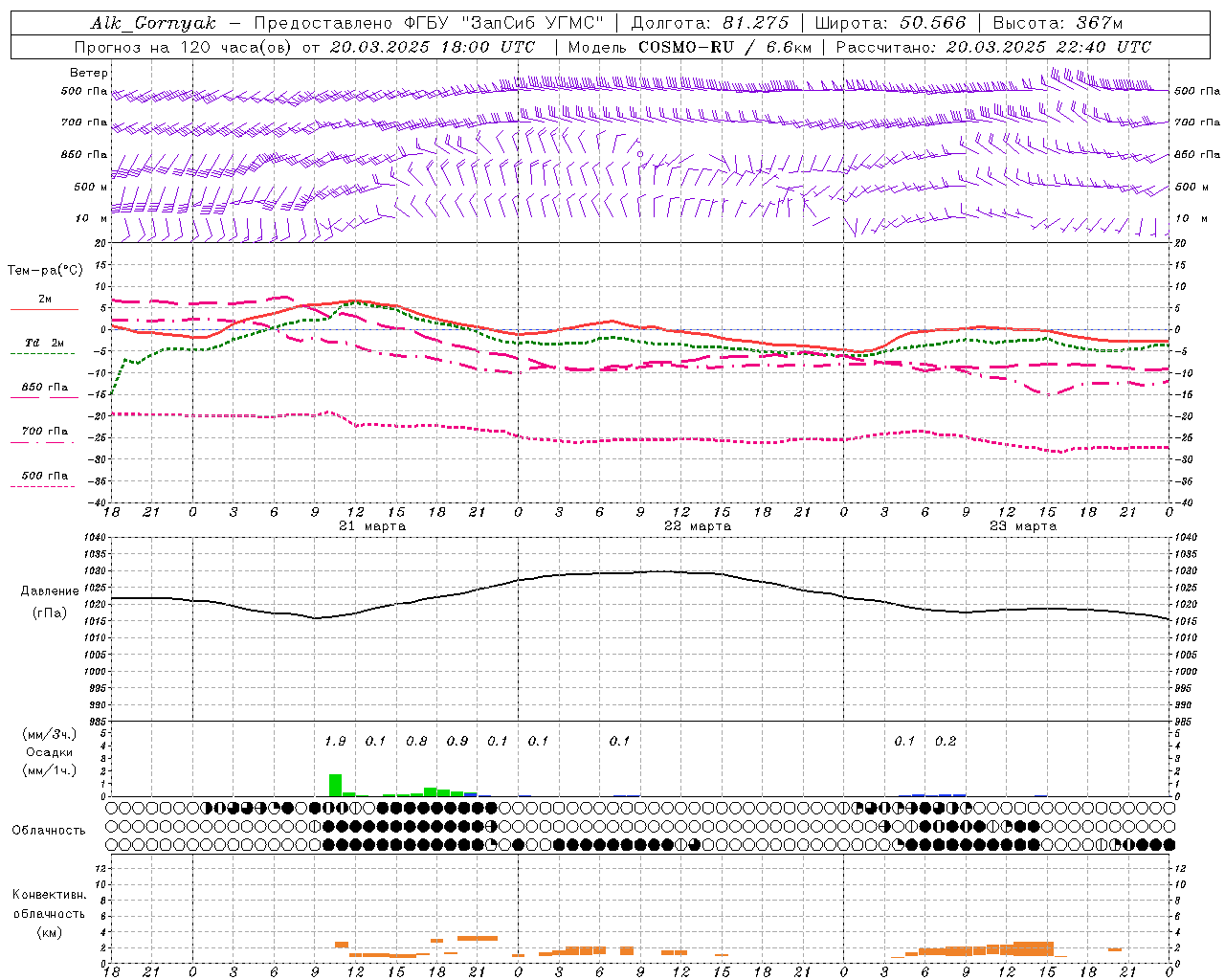1225x980 pixels.
Task: Click the Рассчитано: 20.03.2025 22:40 UTC timestamp
Action: (x=993, y=47)
